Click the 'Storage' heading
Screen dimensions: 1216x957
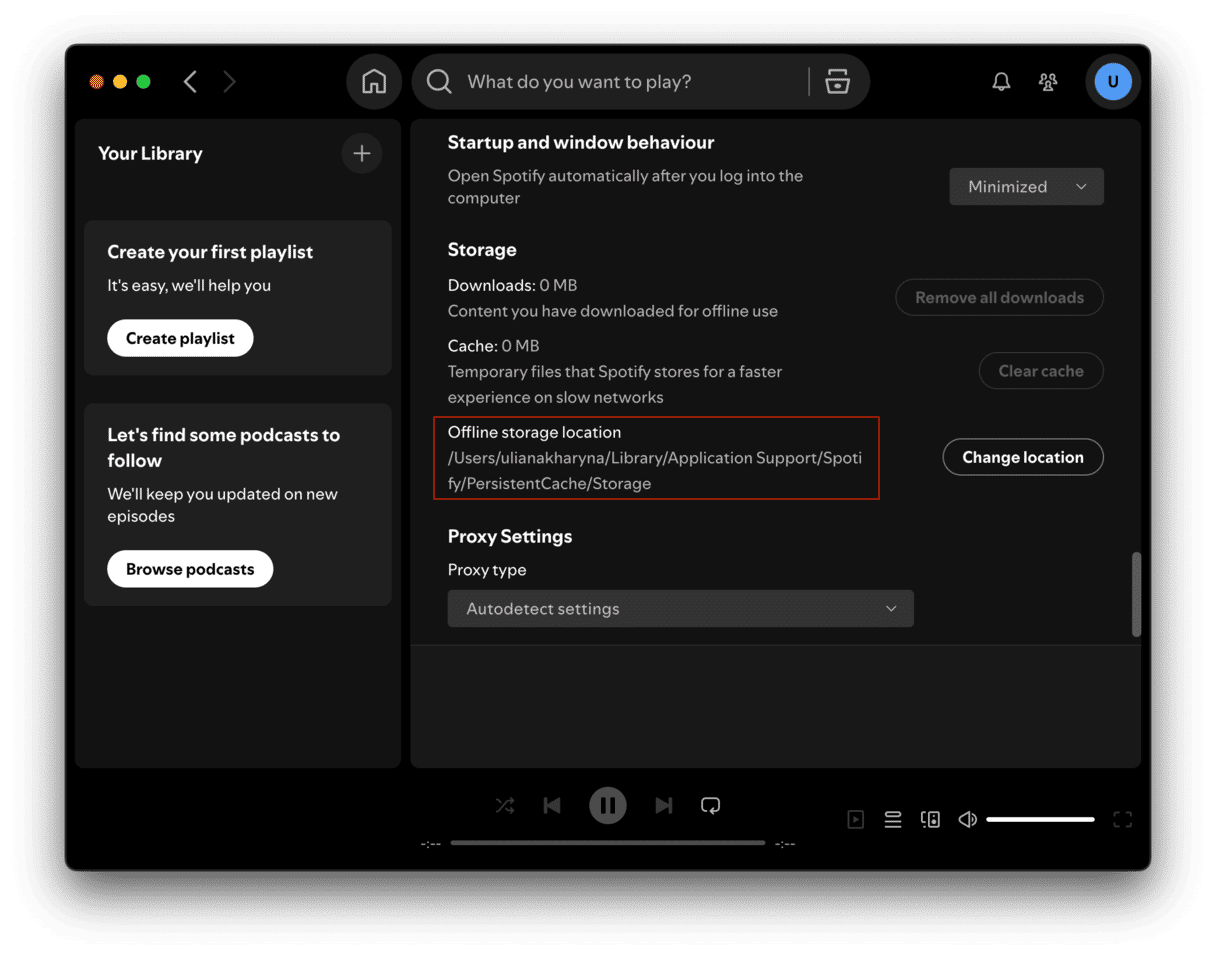tap(482, 250)
